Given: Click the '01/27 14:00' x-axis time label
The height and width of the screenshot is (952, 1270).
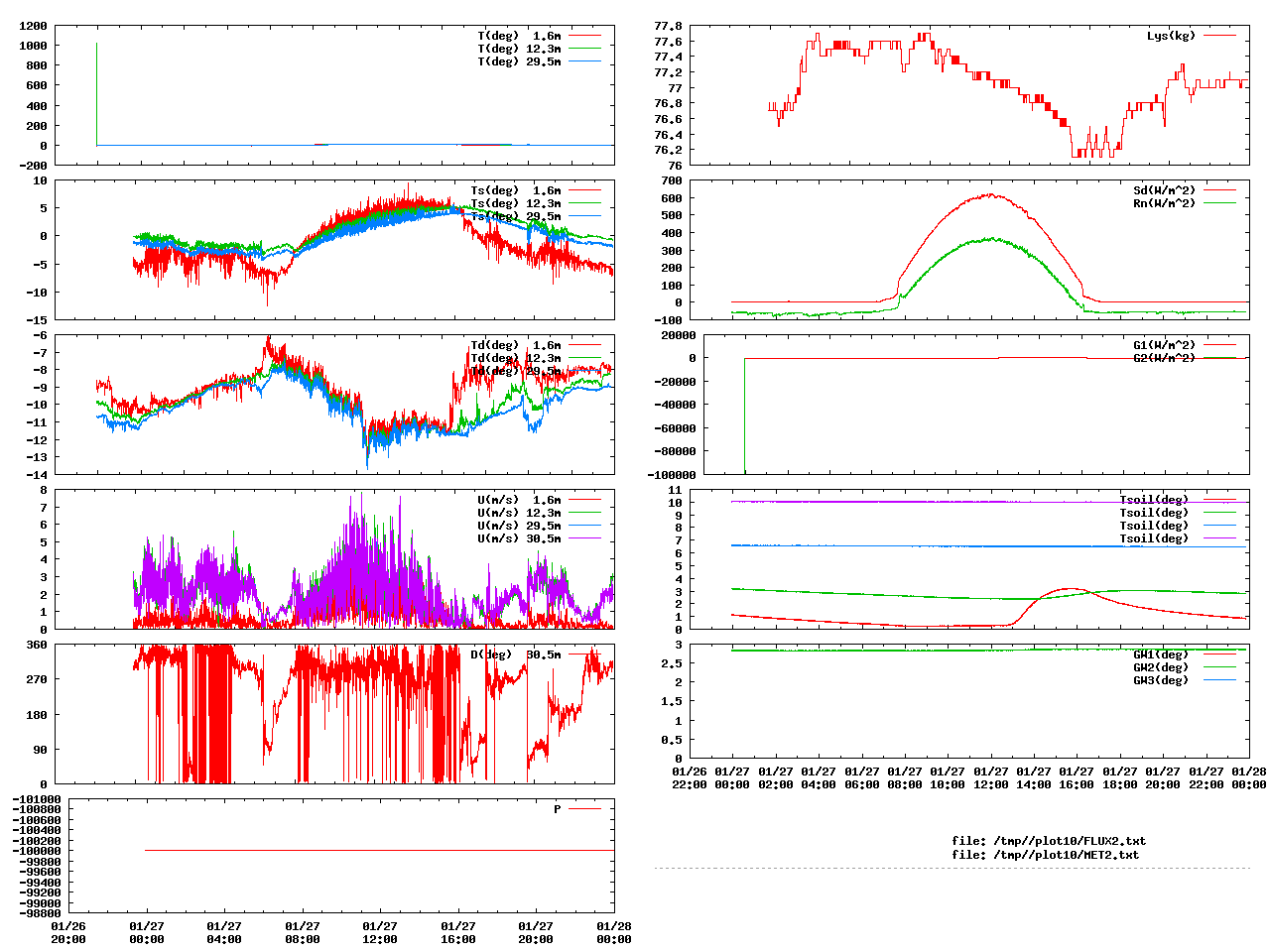Looking at the screenshot, I should pyautogui.click(x=1034, y=778).
